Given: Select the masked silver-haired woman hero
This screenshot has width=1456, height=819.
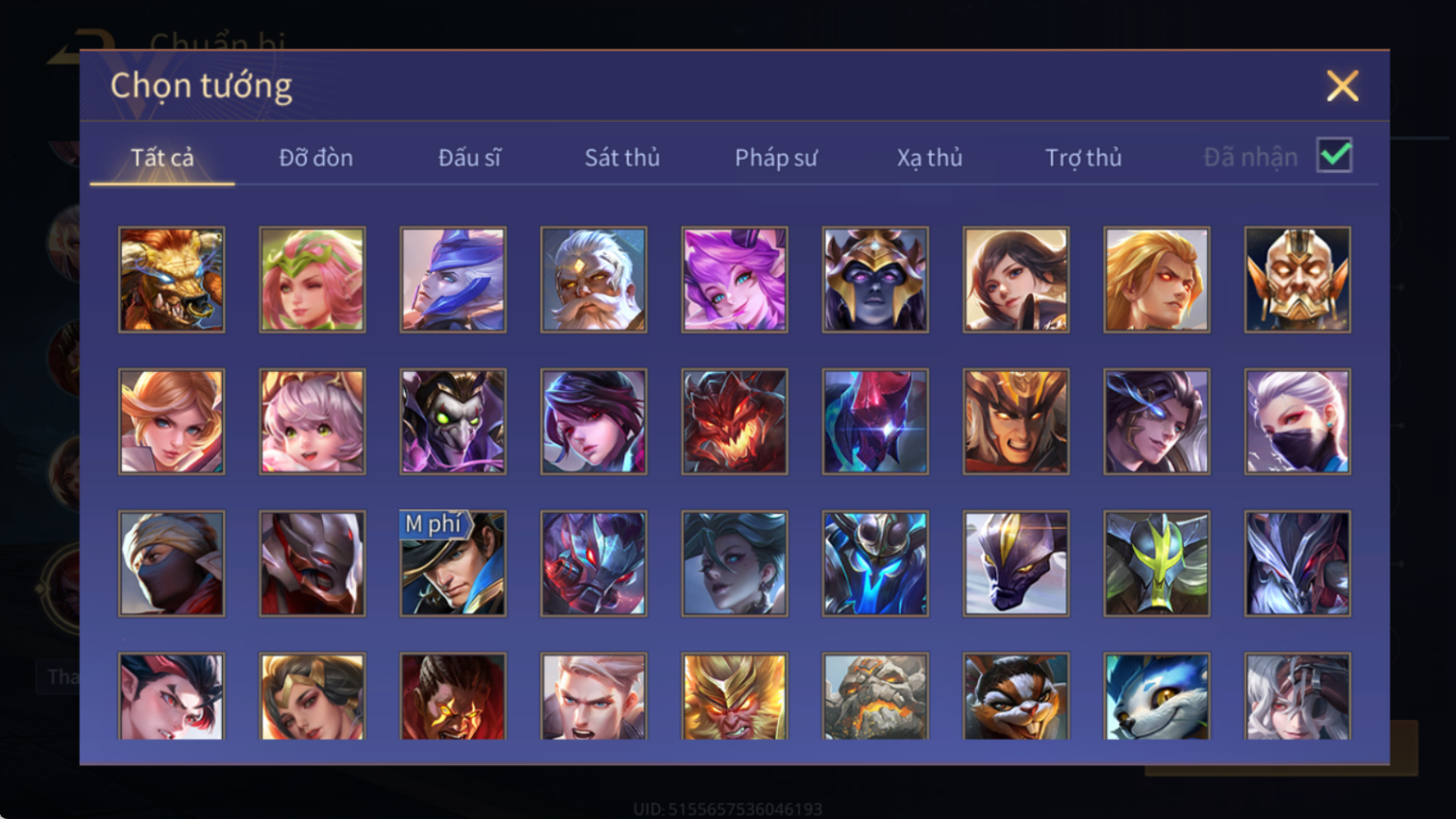Looking at the screenshot, I should pyautogui.click(x=1297, y=421).
